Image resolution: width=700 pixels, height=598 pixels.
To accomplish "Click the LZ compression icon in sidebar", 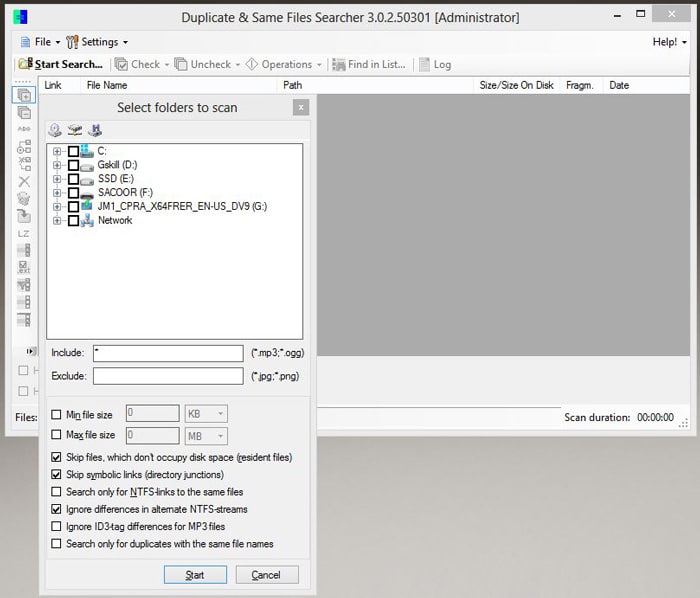I will coord(24,233).
